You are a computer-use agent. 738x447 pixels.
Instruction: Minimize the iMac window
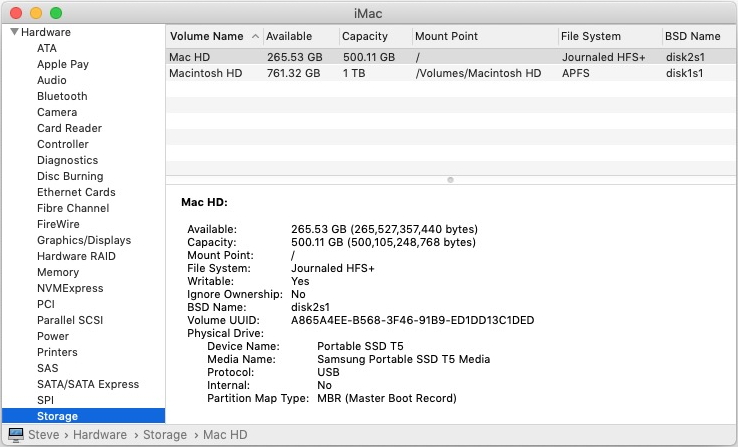click(x=36, y=13)
